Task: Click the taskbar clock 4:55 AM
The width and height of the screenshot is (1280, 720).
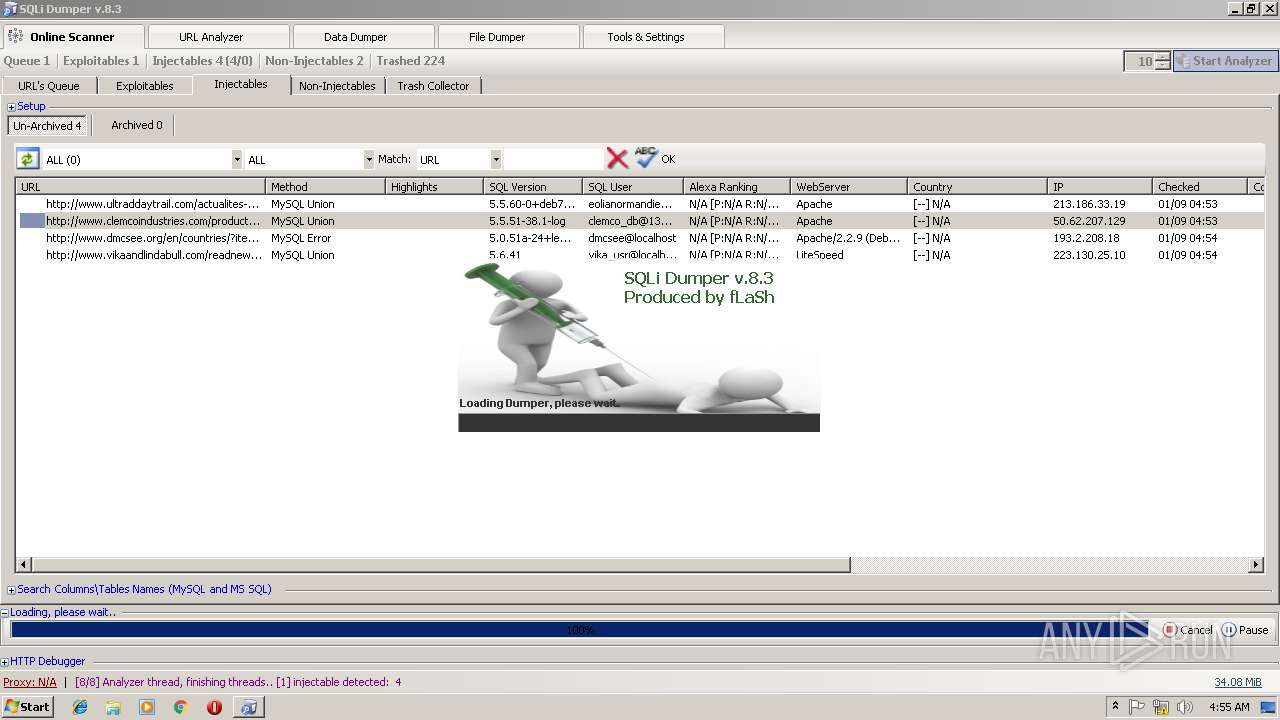Action: tap(1229, 707)
